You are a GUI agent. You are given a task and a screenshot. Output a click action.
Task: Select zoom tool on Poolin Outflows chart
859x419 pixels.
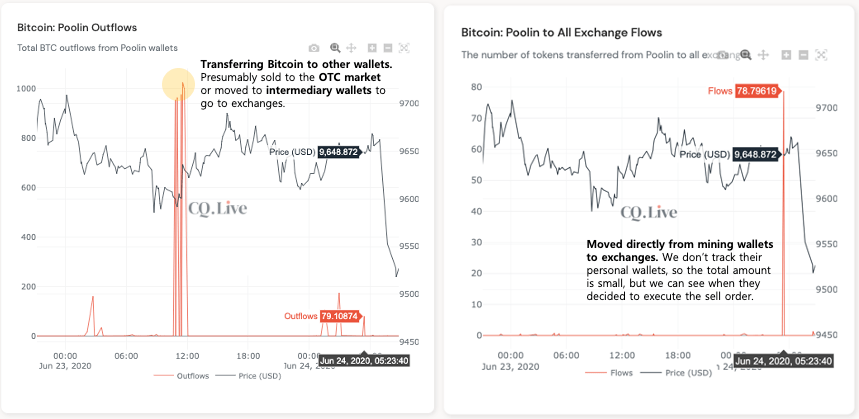tap(335, 48)
